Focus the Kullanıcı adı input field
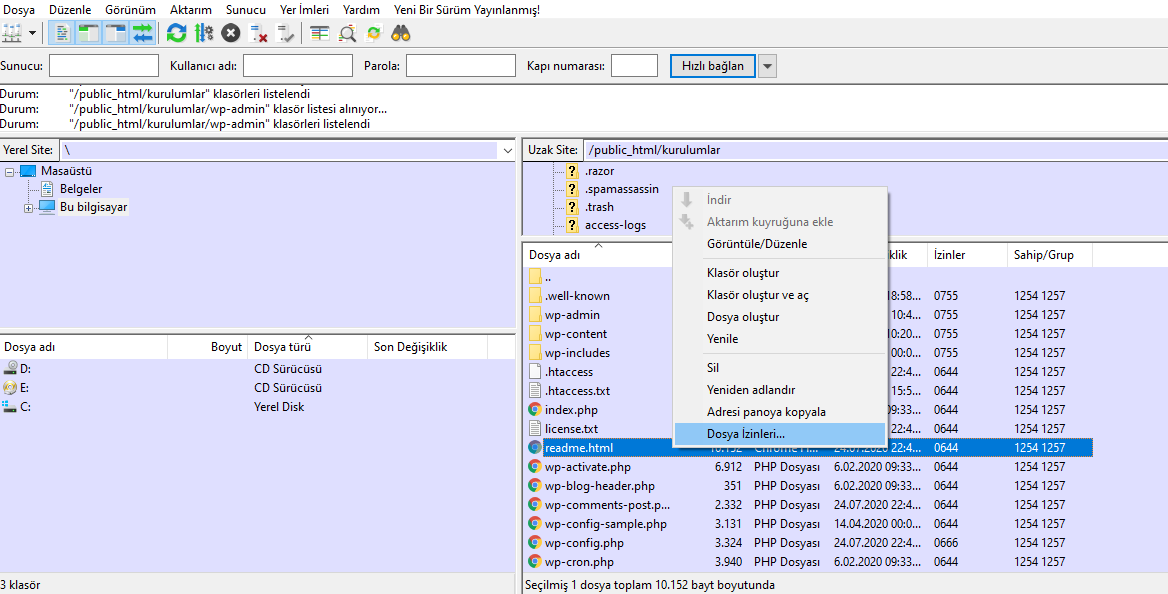Viewport: 1168px width, 594px height. [298, 66]
